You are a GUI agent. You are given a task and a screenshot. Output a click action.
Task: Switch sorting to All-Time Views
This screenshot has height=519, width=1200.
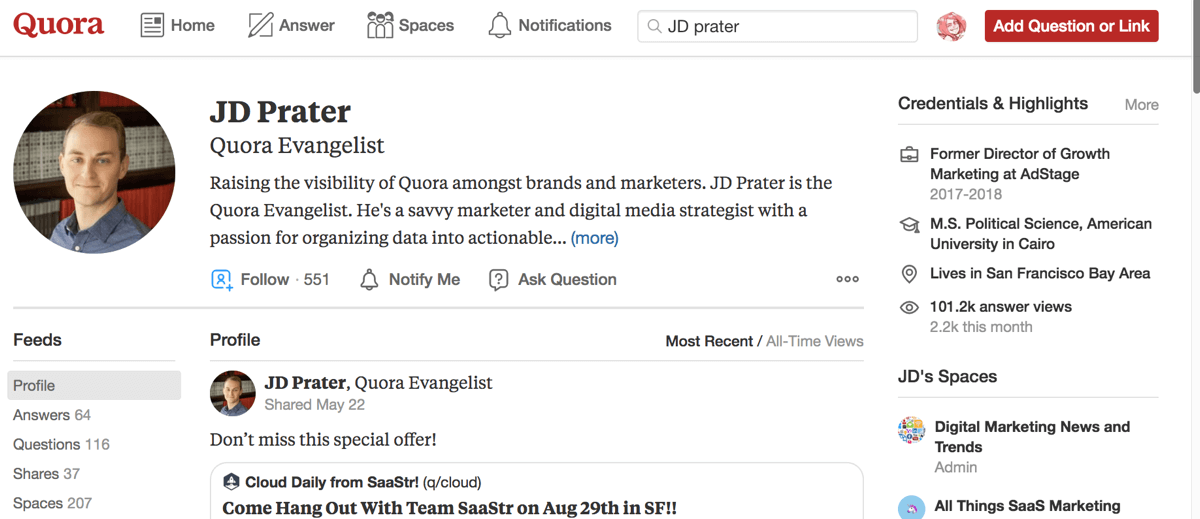pyautogui.click(x=814, y=341)
